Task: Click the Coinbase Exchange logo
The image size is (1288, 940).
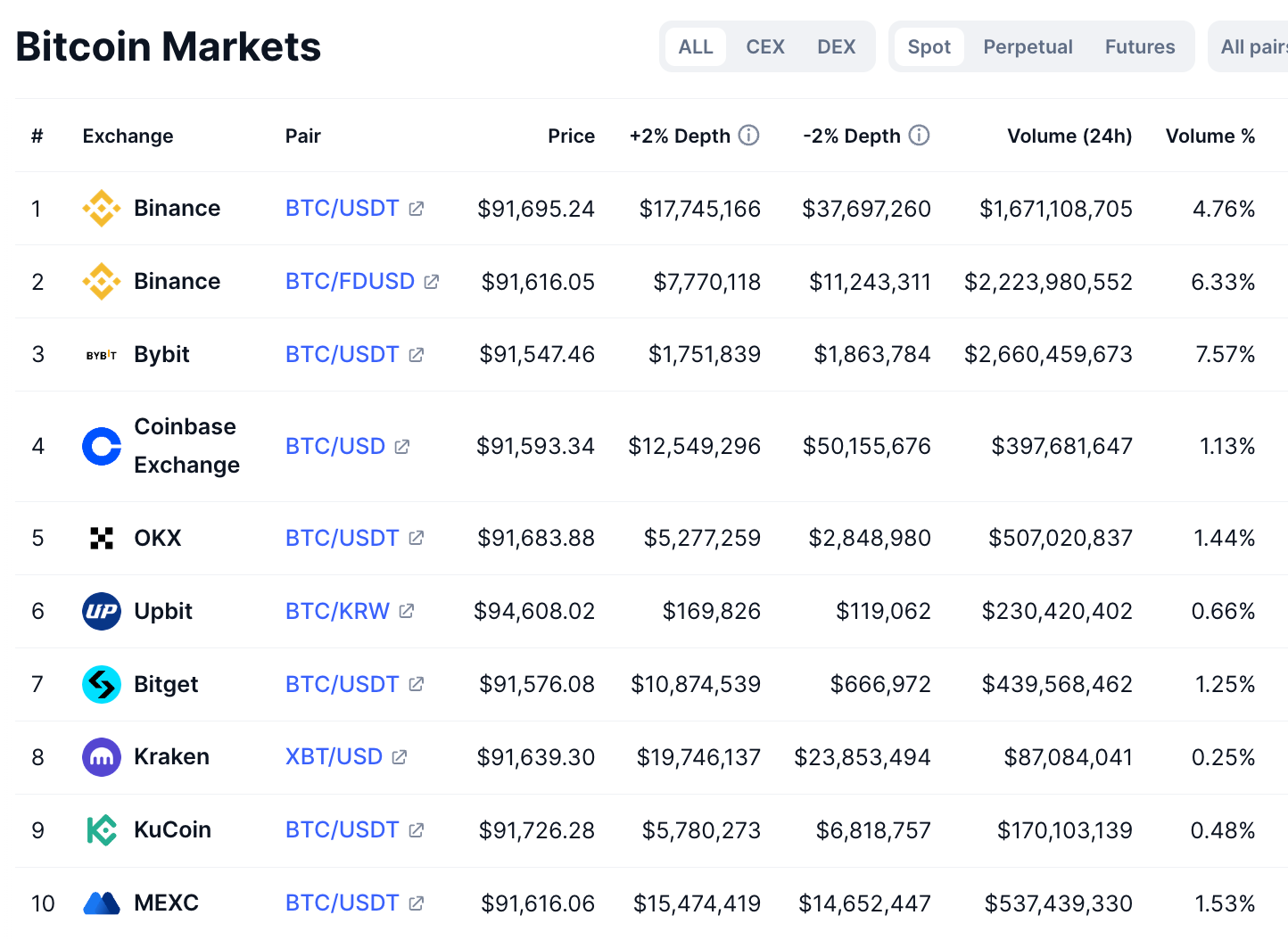Action: click(101, 446)
